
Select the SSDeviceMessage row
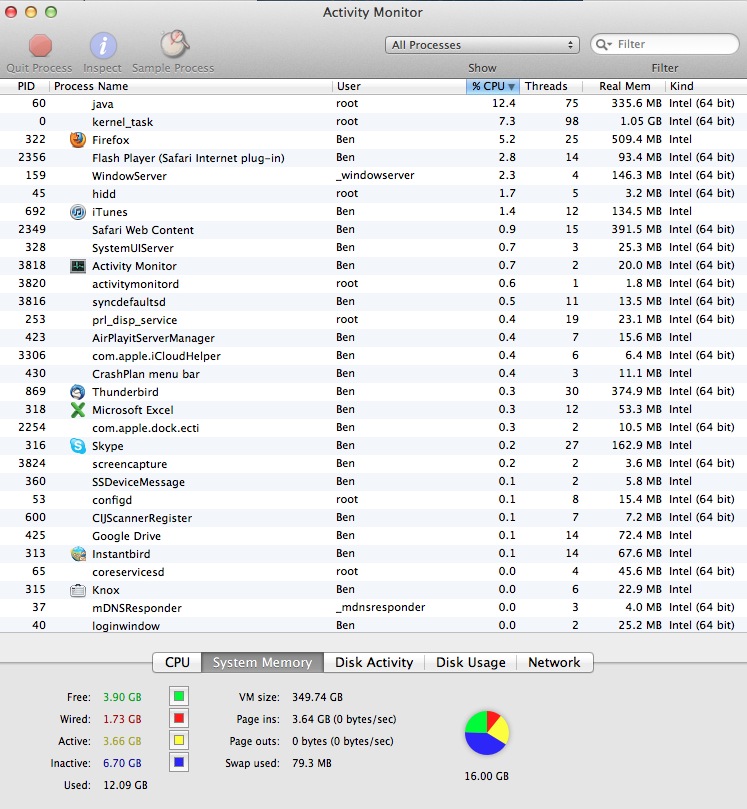(374, 481)
